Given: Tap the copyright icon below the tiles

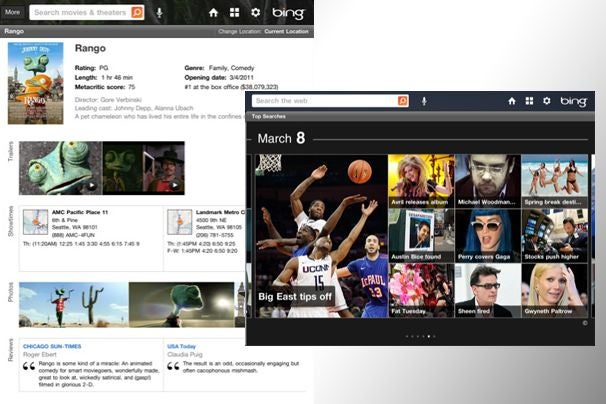Looking at the screenshot, I should [585, 323].
